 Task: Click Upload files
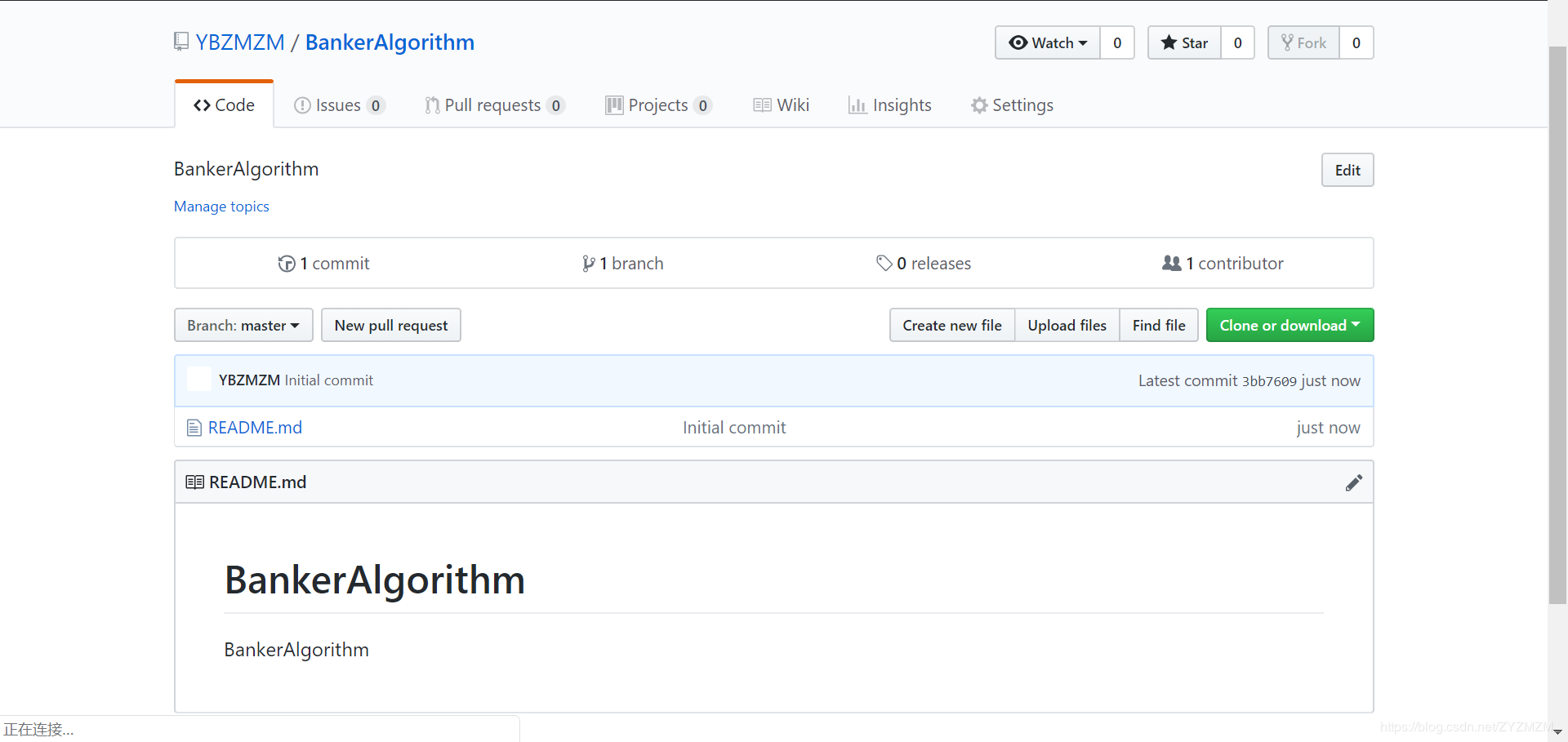click(x=1067, y=325)
